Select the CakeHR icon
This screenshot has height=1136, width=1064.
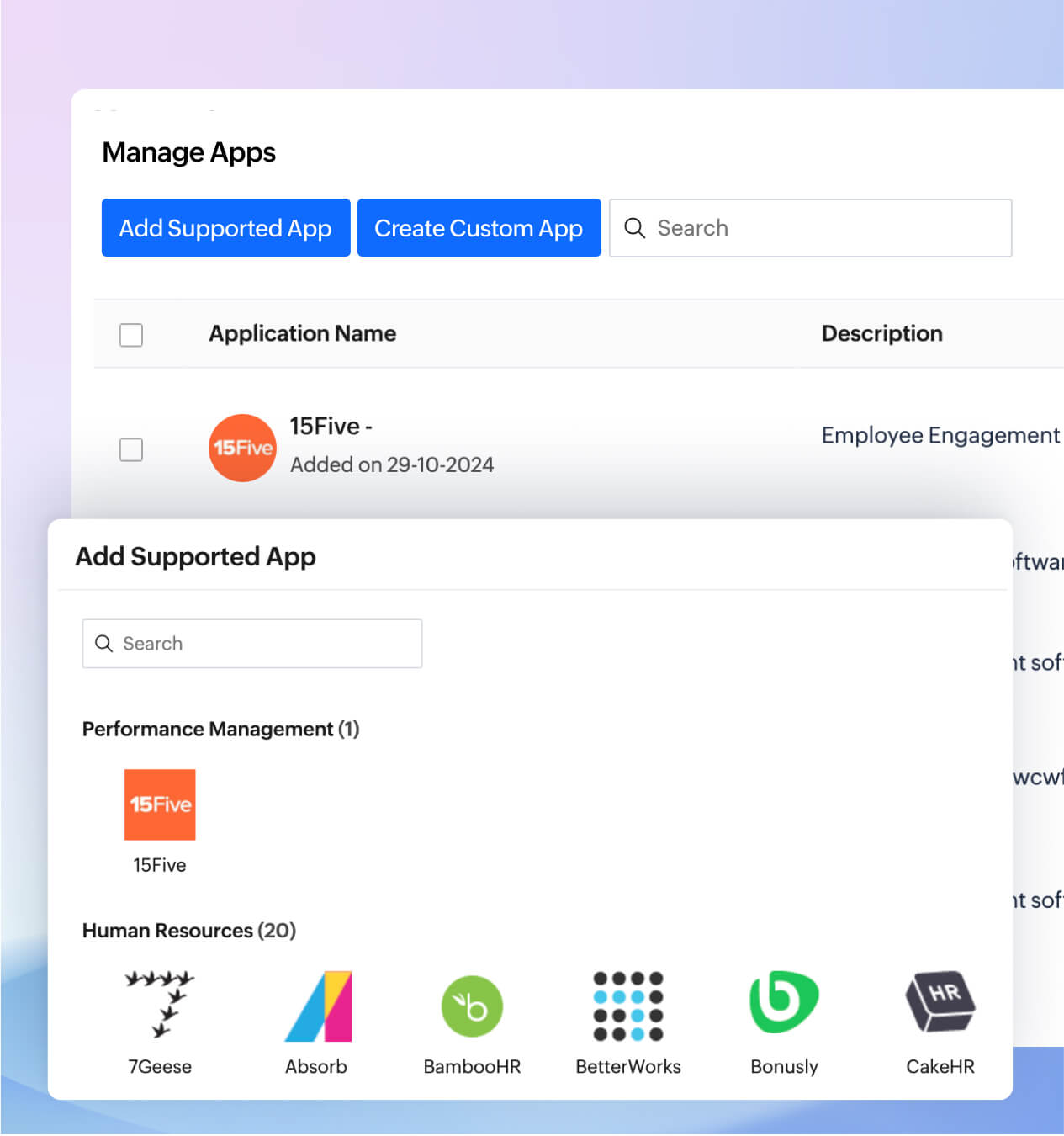[x=939, y=1006]
